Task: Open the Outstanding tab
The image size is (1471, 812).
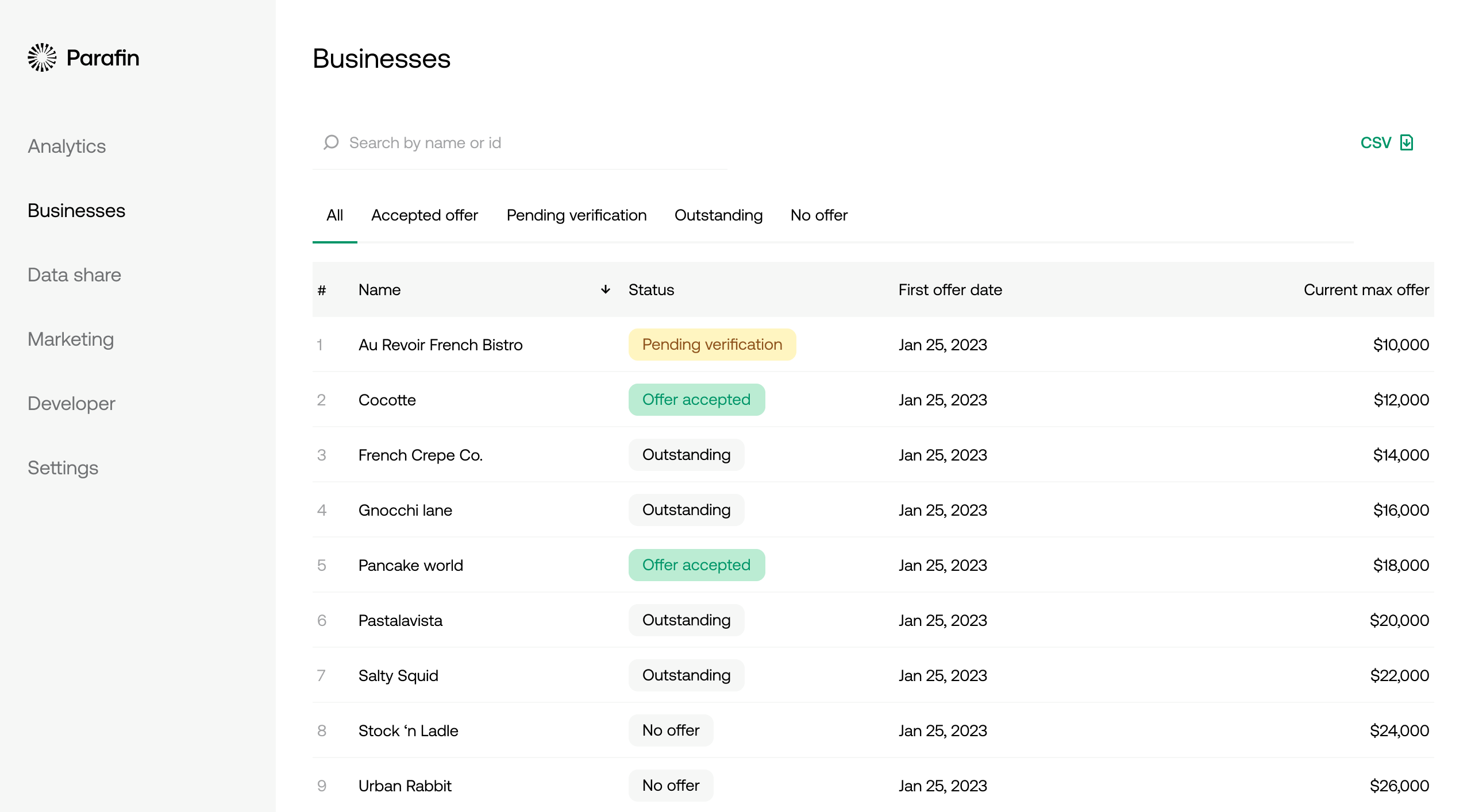Action: 718,215
